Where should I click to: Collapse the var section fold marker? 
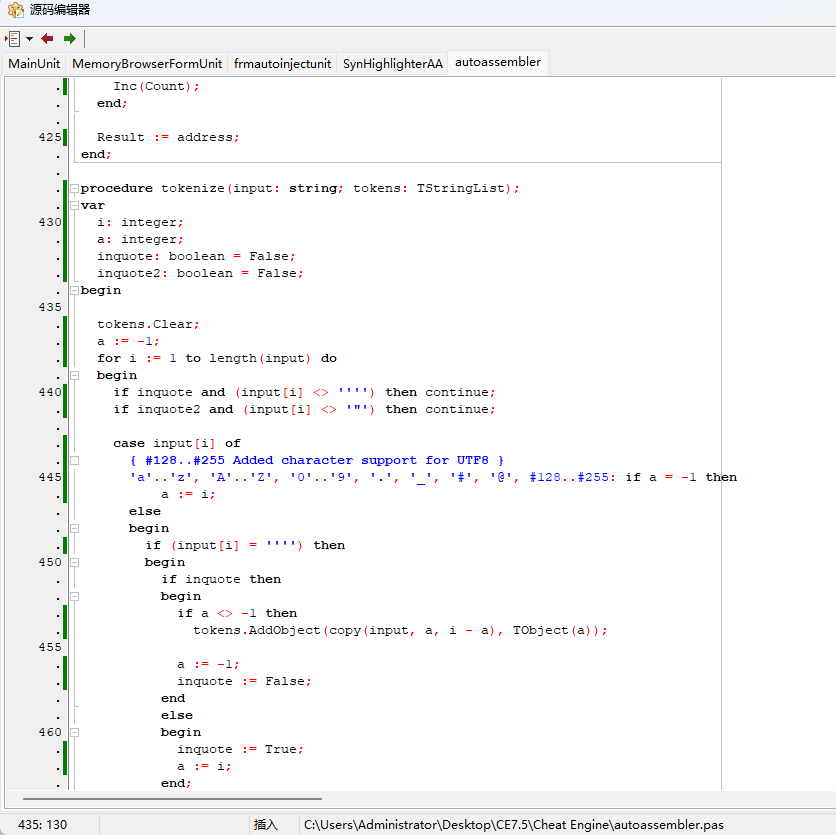coord(74,205)
